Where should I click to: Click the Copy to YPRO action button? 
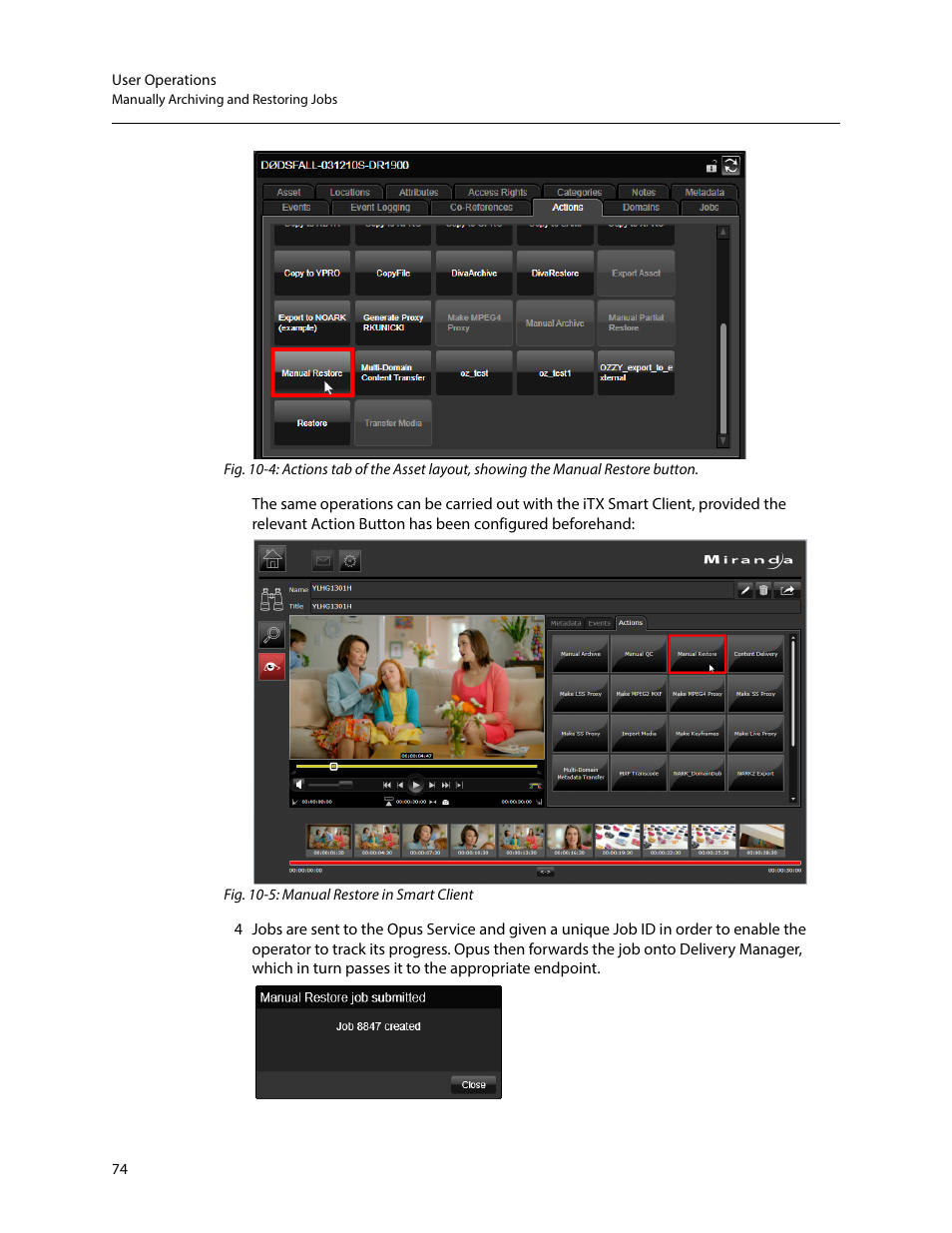pos(312,273)
